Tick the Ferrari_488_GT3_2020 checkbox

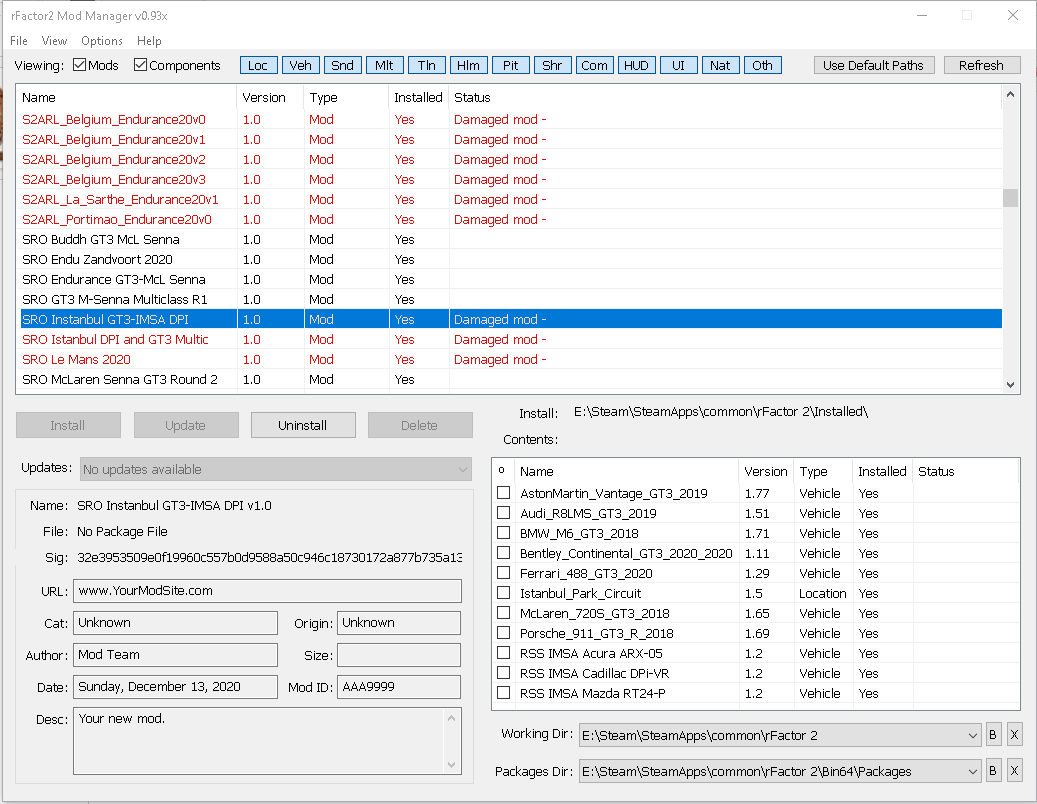click(x=503, y=573)
